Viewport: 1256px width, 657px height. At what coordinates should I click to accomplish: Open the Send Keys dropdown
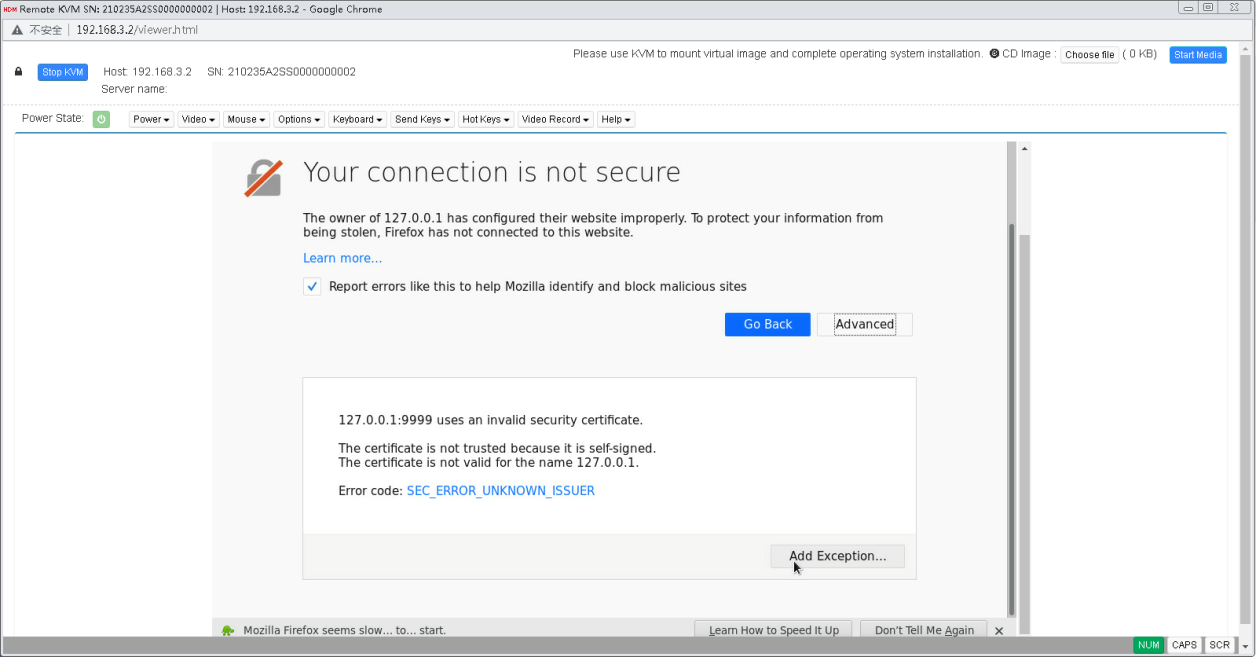[422, 119]
